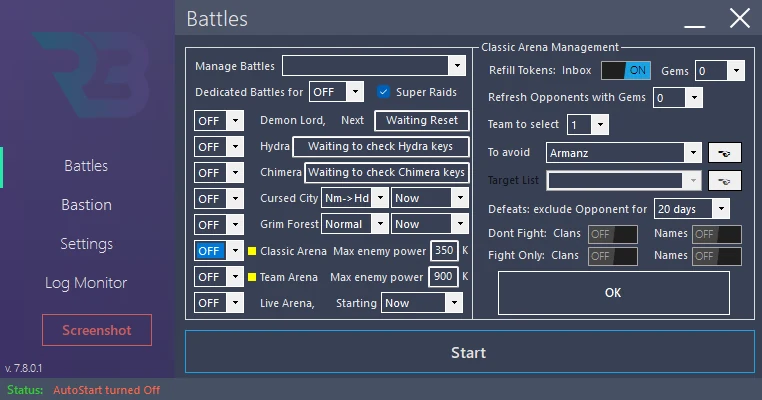Image resolution: width=762 pixels, height=400 pixels.
Task: Open Log Monitor in the sidebar
Action: (86, 283)
